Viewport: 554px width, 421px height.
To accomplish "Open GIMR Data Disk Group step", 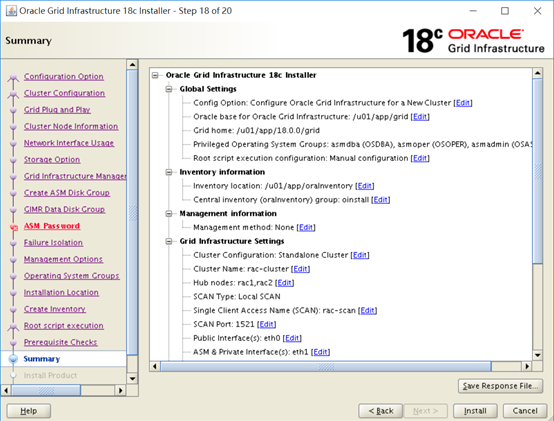I will (64, 209).
